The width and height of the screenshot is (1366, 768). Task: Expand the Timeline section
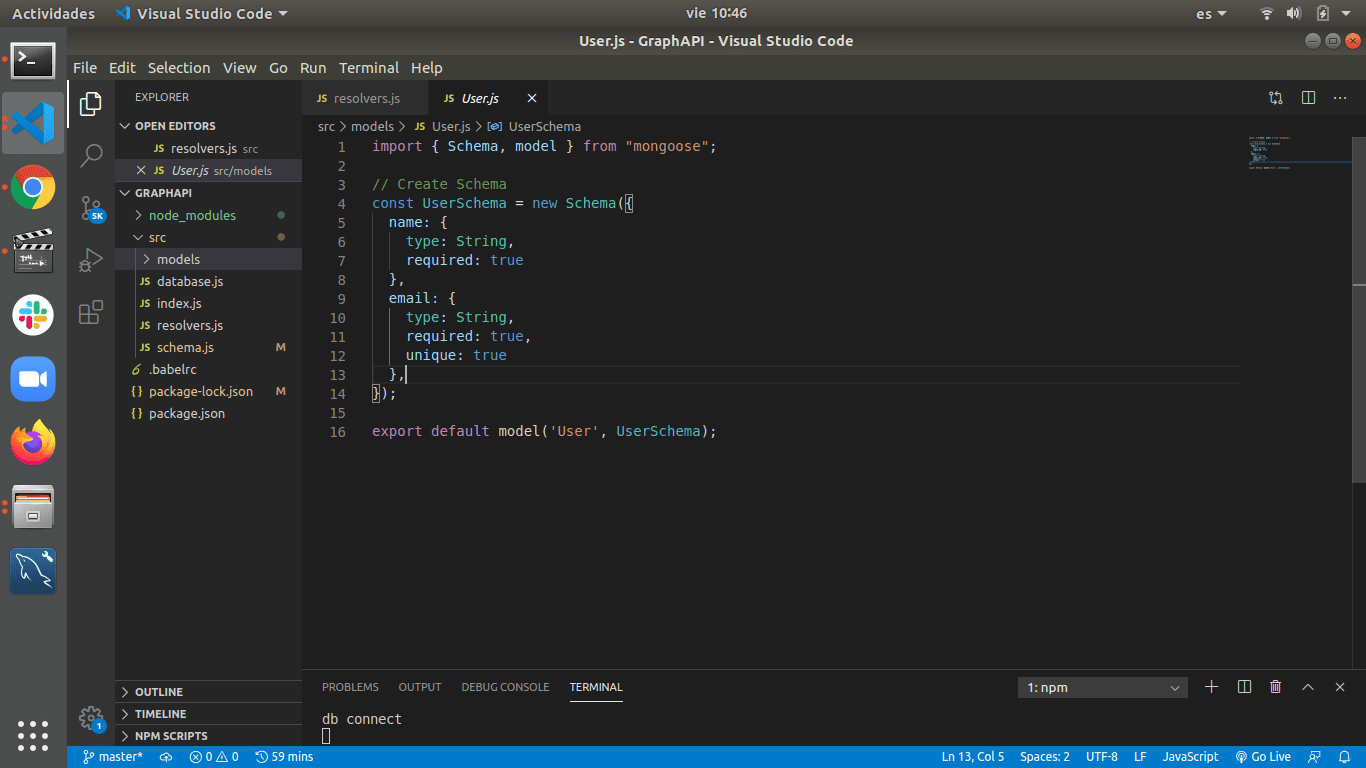(x=209, y=714)
